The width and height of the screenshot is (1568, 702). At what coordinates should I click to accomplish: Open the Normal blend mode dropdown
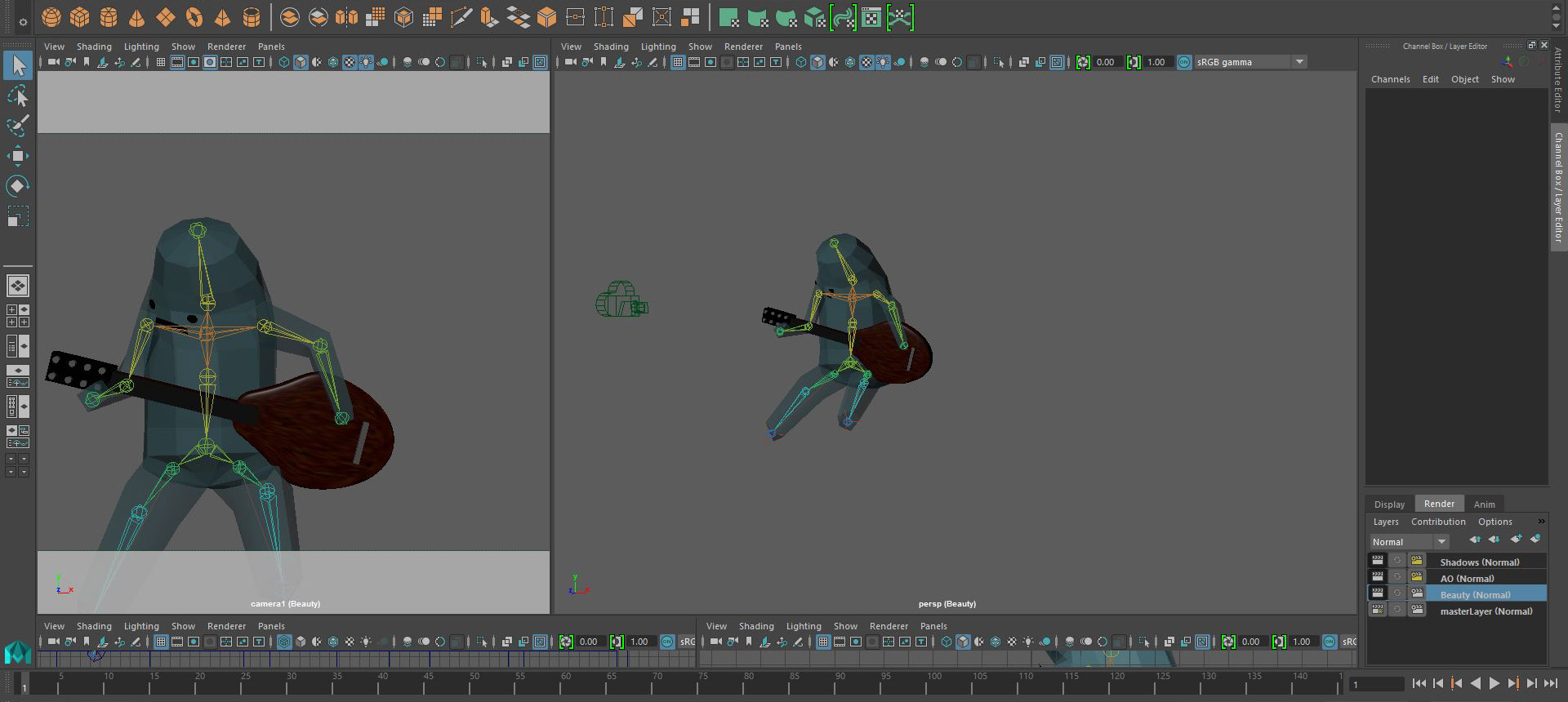tap(1410, 542)
